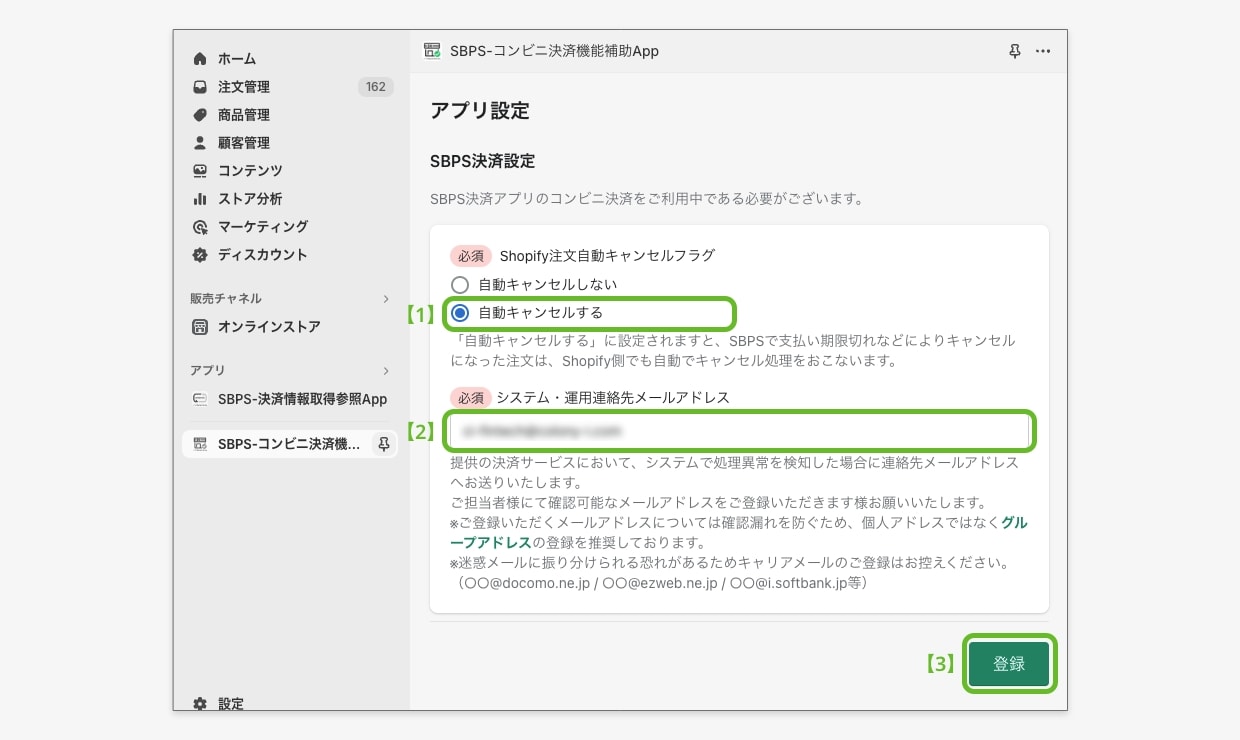This screenshot has width=1240, height=740.
Task: Click the ディスカウント badge icon
Action: point(200,255)
